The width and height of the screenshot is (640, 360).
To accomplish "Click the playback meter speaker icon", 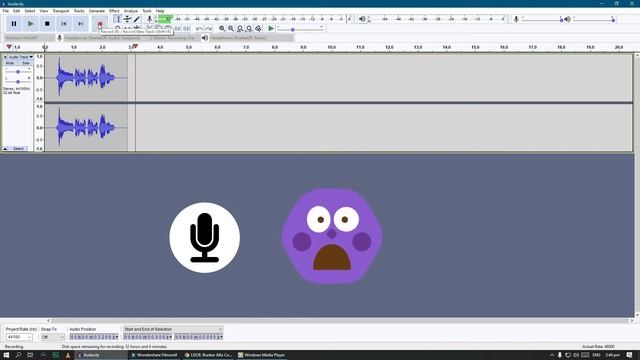I will [362, 19].
